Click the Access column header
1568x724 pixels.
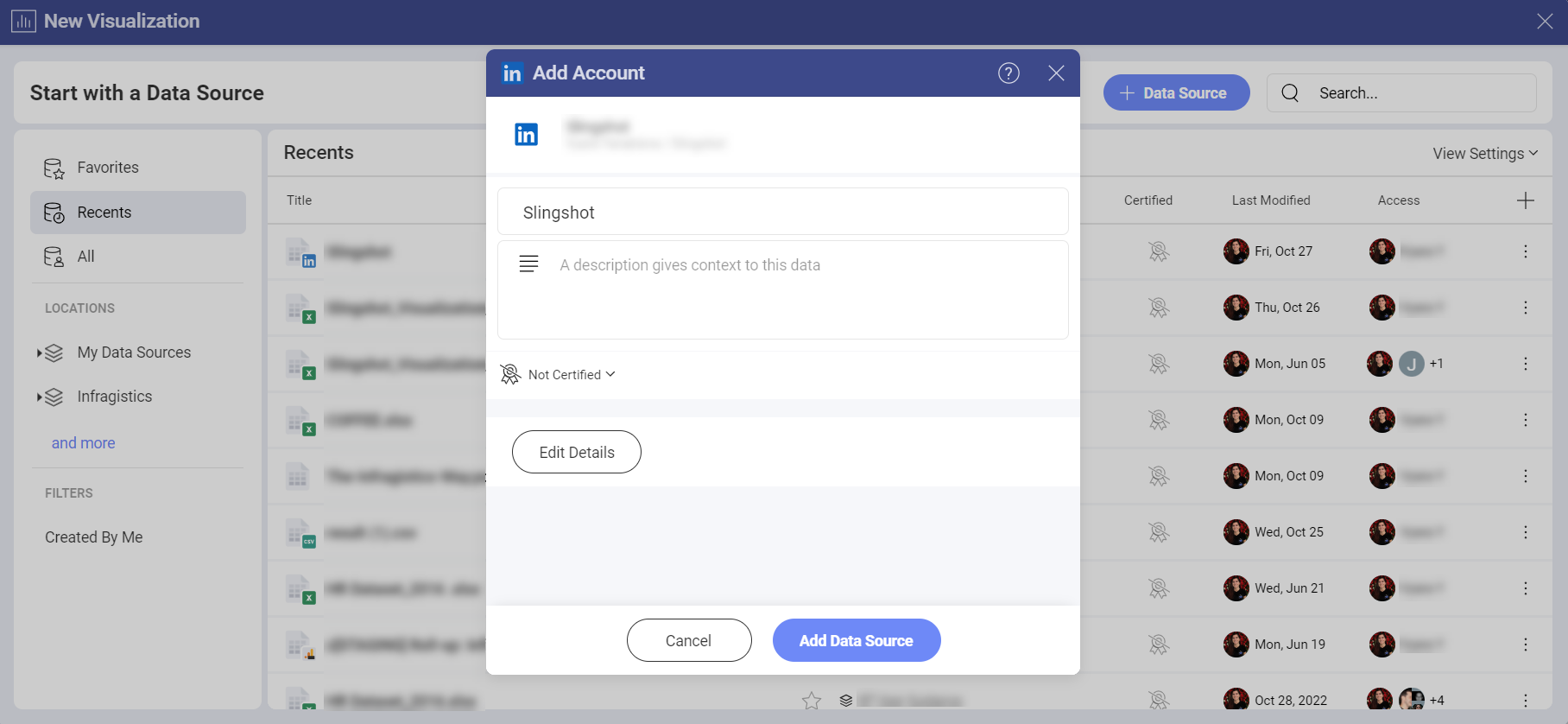[x=1399, y=200]
